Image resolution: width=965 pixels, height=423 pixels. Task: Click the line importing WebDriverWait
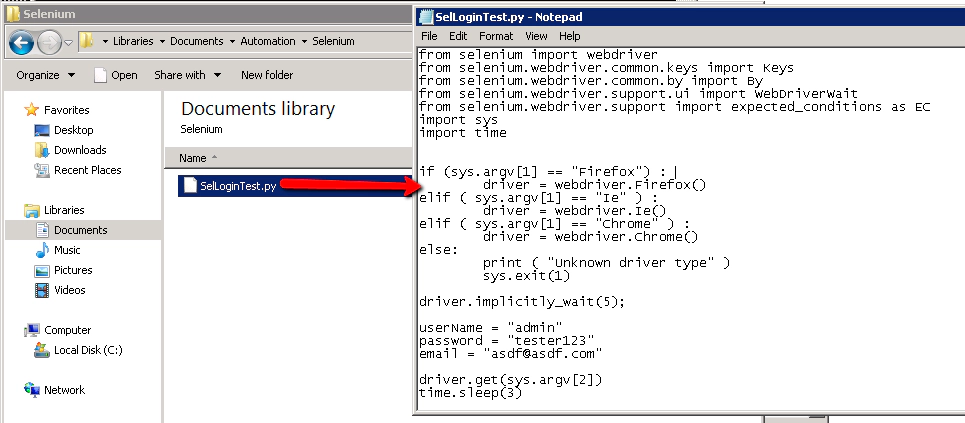pyautogui.click(x=638, y=94)
